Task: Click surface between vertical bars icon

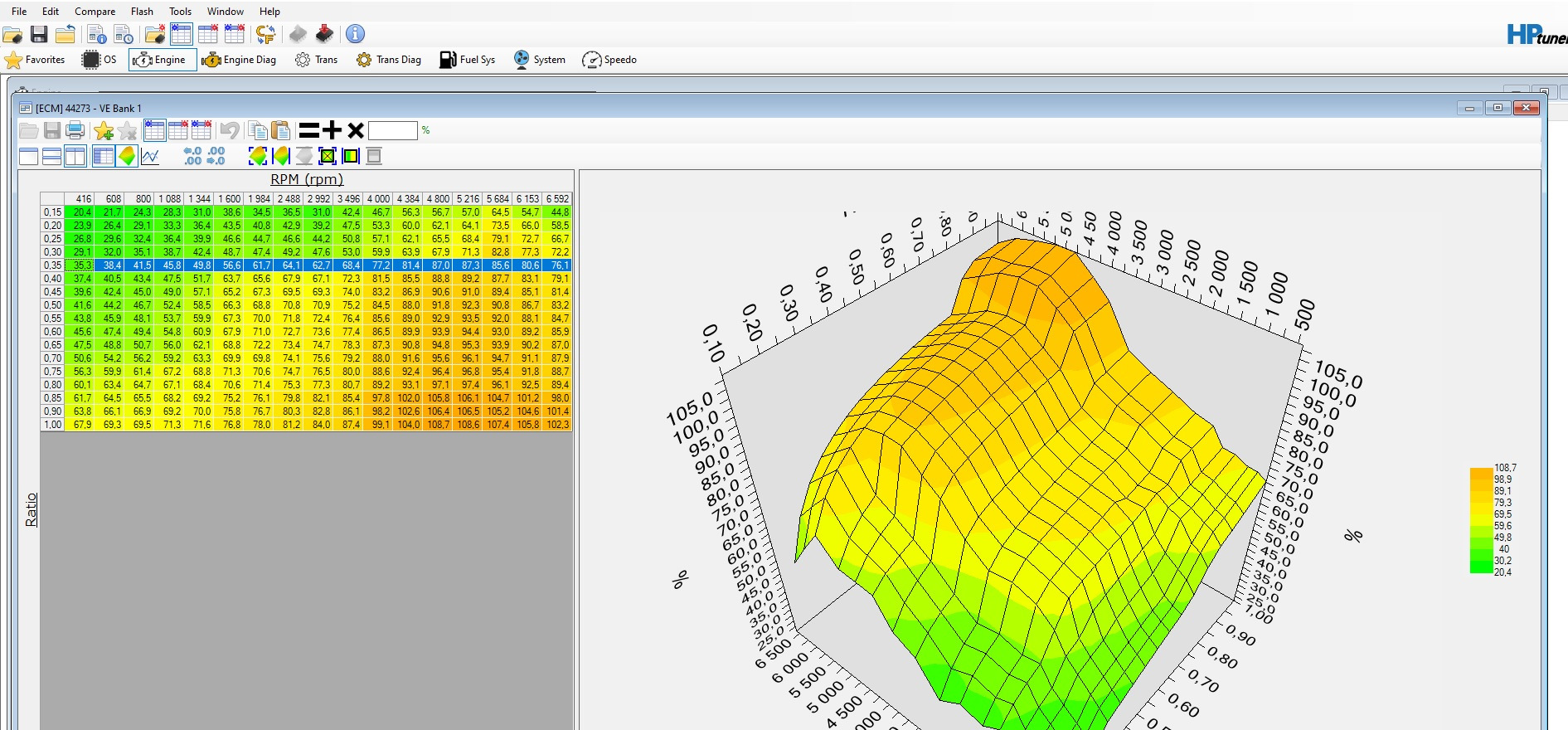Action: [x=281, y=156]
